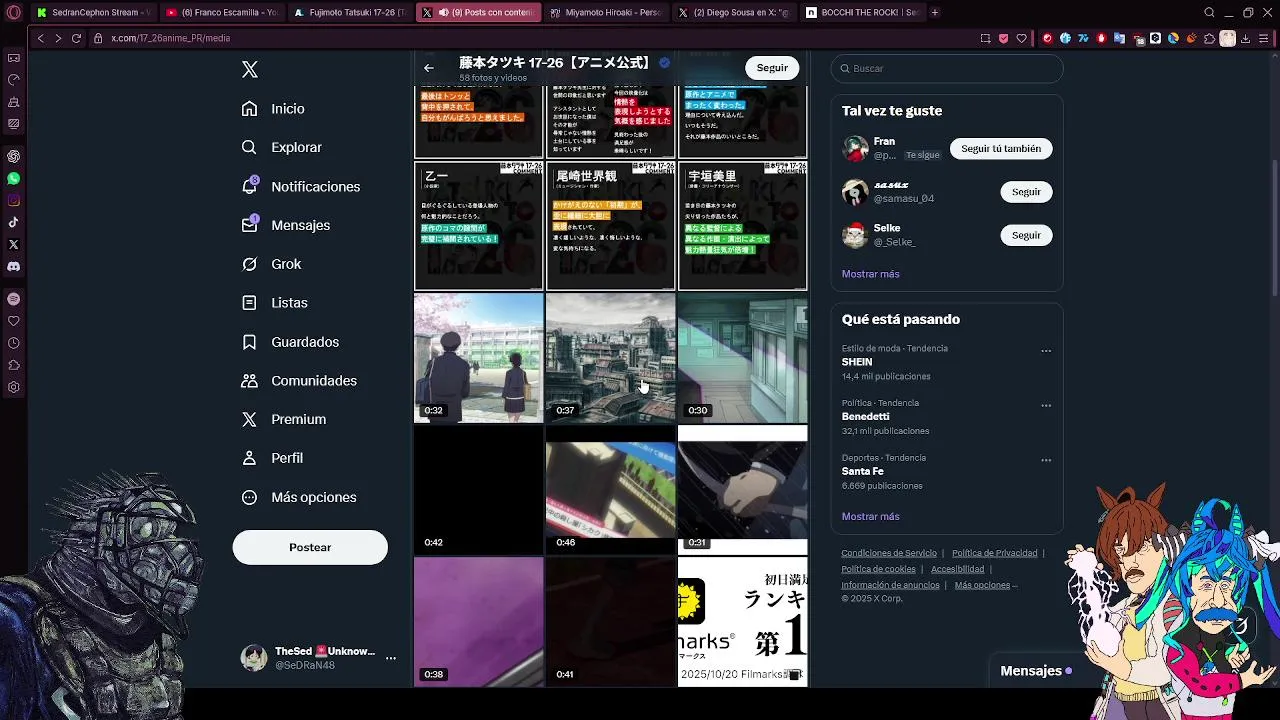Open options dots for SHEIN trend
The image size is (1280, 720).
[x=1046, y=351]
